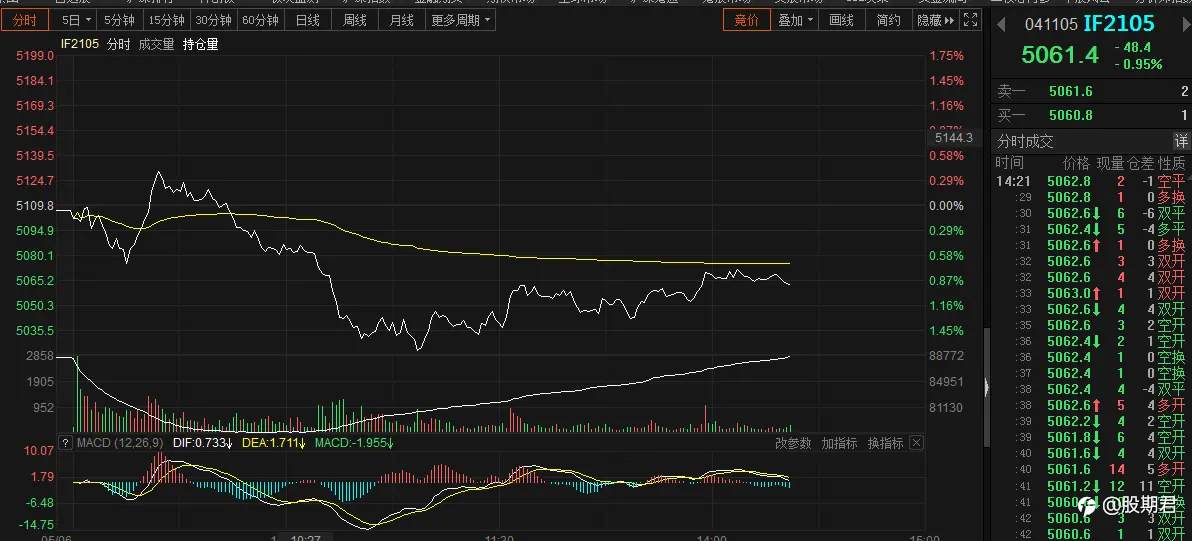Open the 叠加 overlay dropdown
Viewport: 1192px width, 541px height.
point(795,21)
